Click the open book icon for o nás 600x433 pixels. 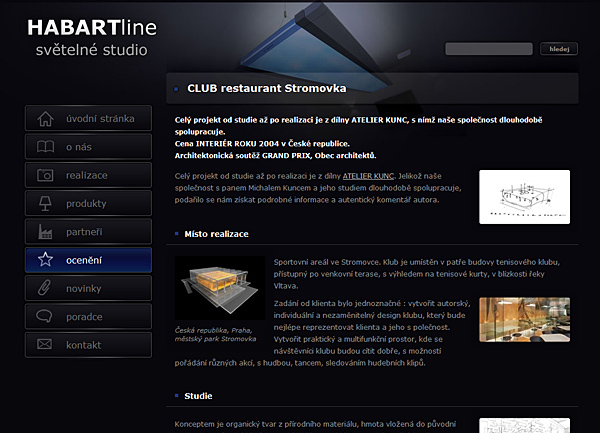click(45, 147)
